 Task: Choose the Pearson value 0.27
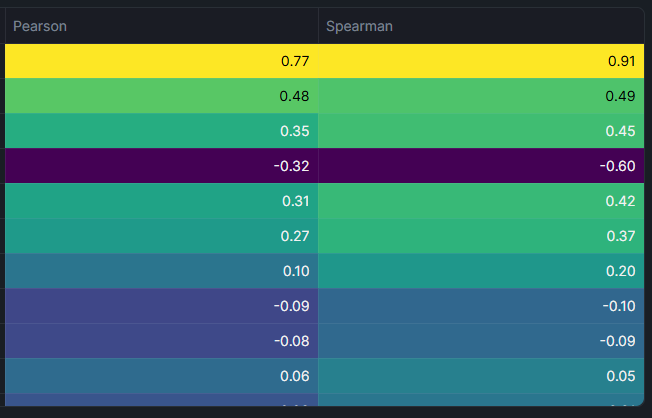[x=294, y=236]
